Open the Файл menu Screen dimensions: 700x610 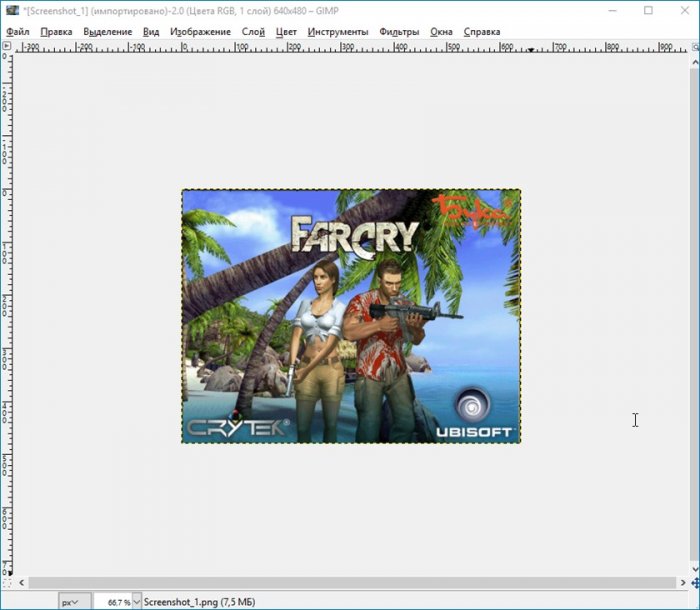tap(17, 32)
